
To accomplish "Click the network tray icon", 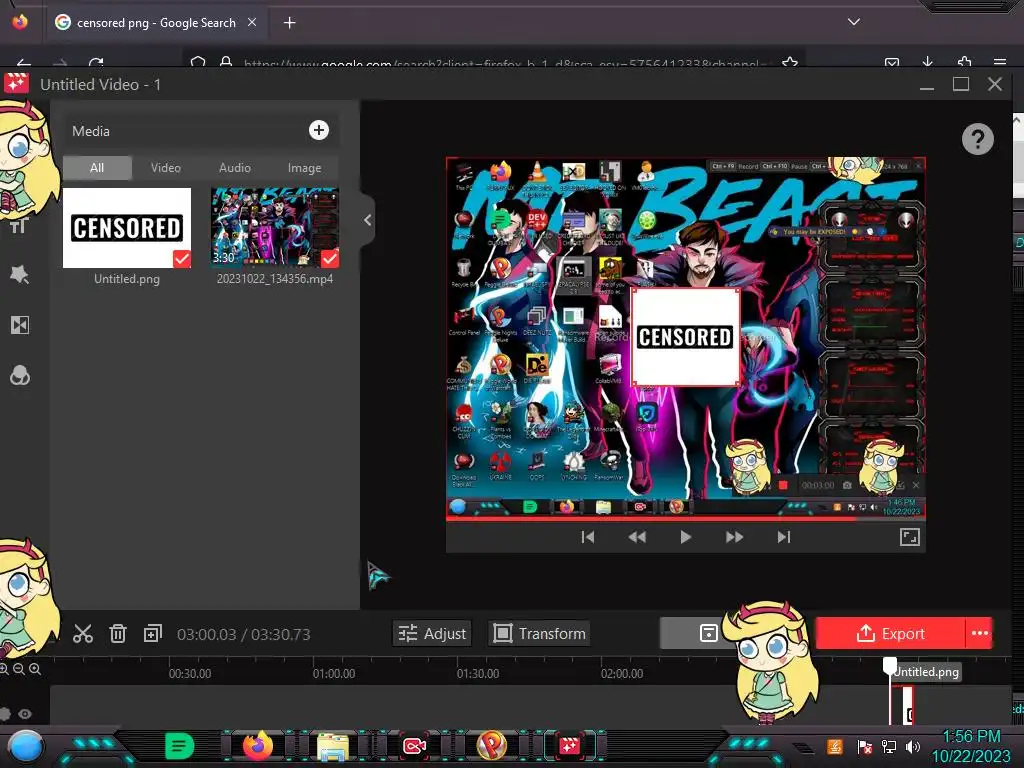I will tap(888, 746).
